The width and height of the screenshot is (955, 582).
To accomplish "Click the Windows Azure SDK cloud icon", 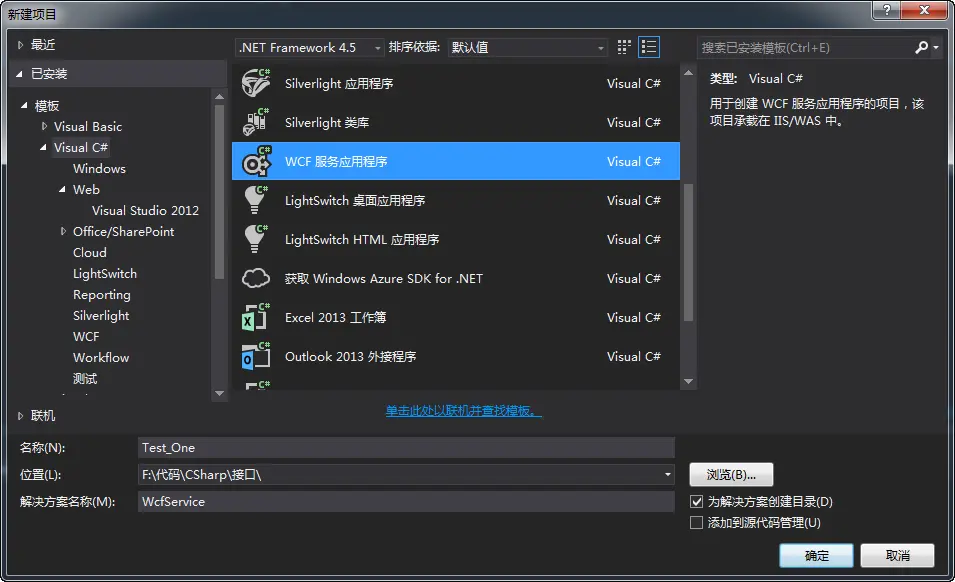I will click(256, 278).
